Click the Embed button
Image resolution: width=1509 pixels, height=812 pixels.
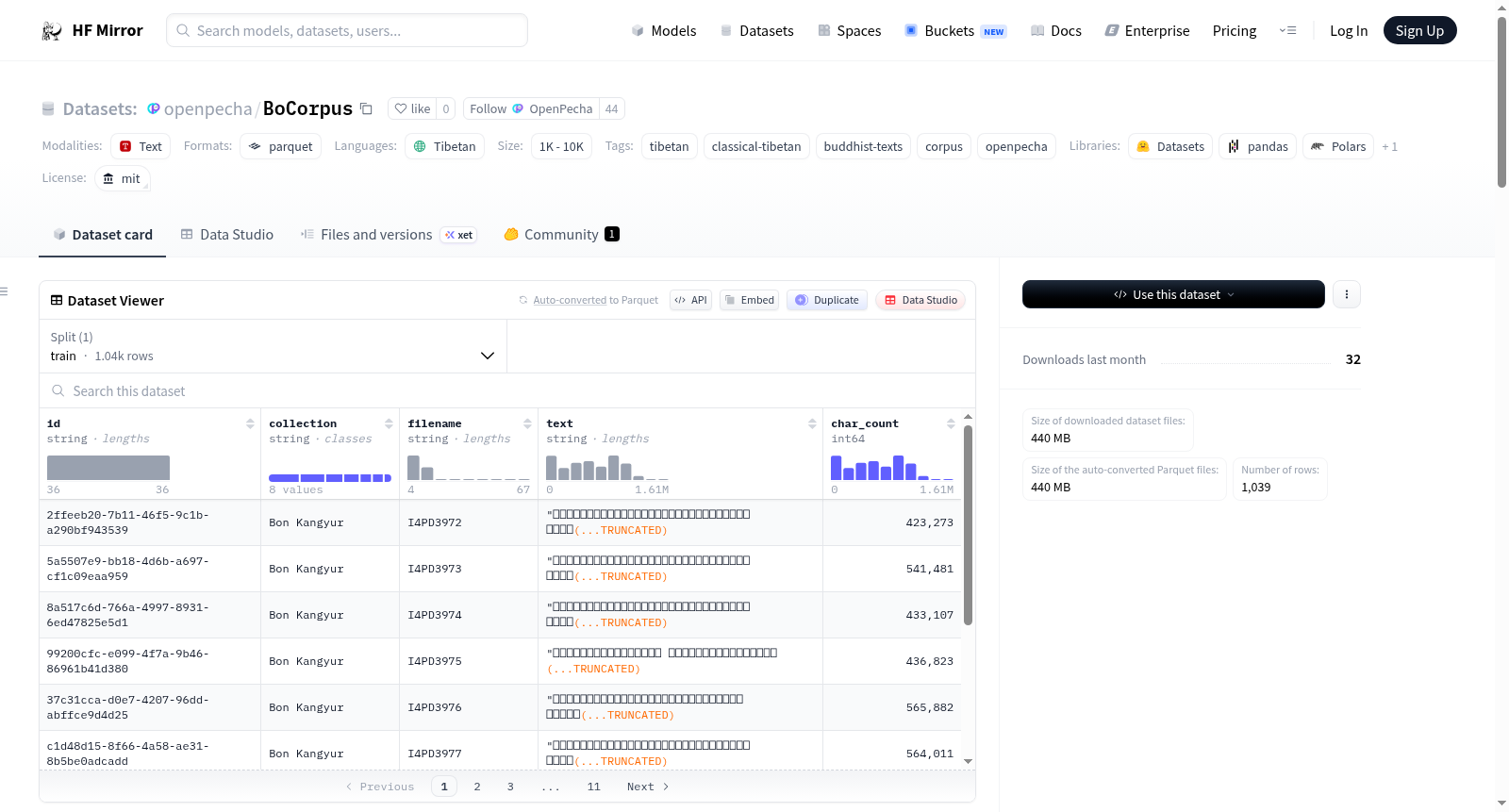(749, 300)
